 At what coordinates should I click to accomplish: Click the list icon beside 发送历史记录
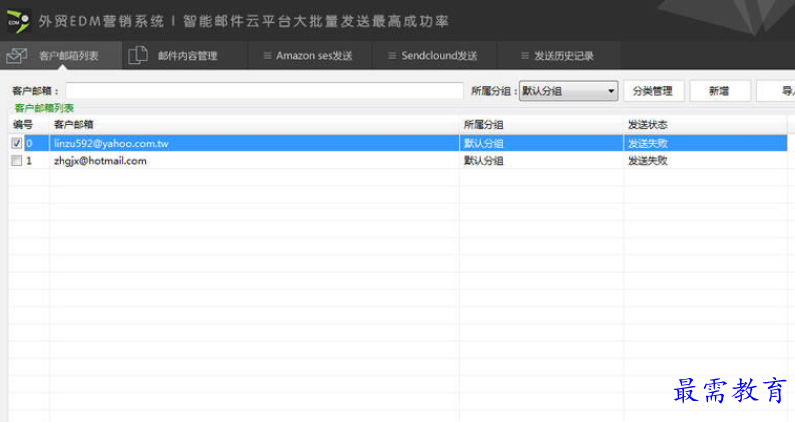click(x=525, y=56)
